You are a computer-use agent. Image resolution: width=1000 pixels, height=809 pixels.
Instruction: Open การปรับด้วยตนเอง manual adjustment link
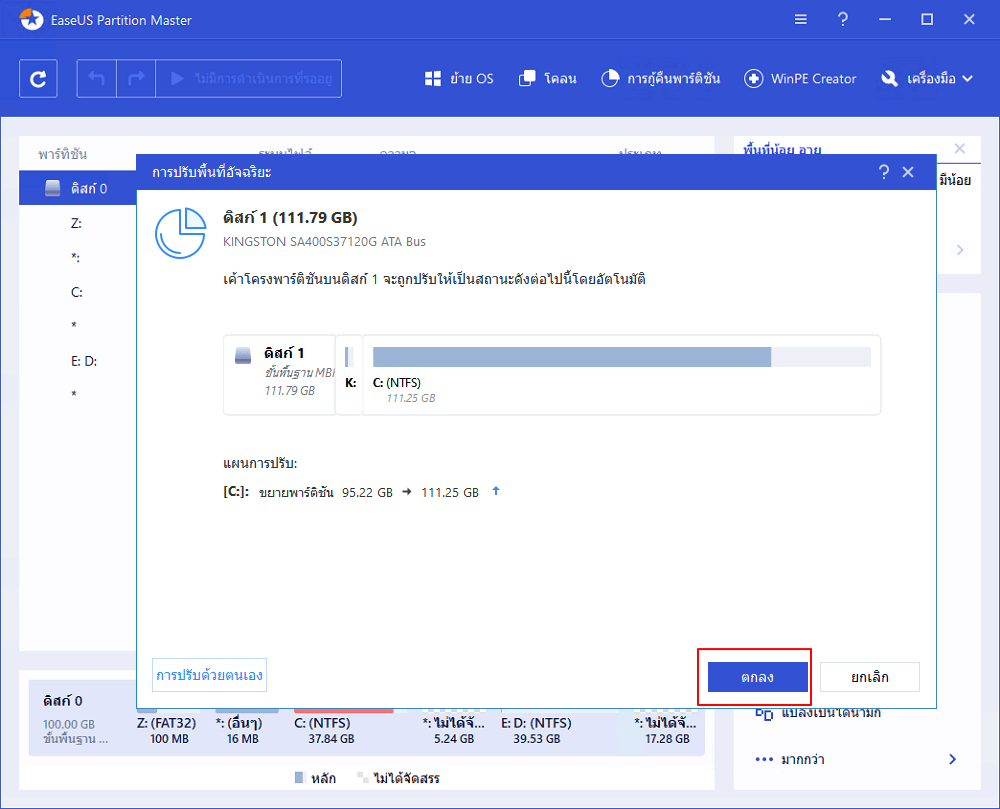click(210, 675)
